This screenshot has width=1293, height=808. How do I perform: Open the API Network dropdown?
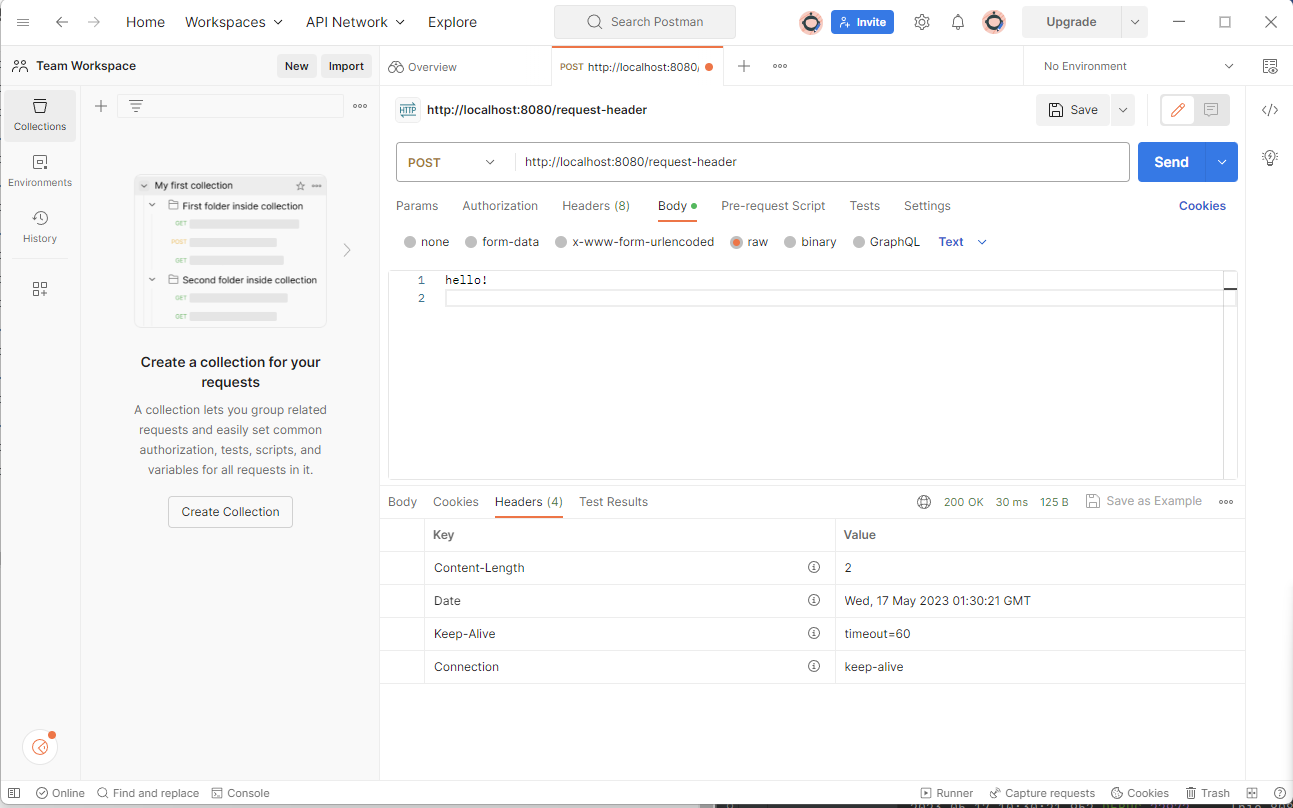point(355,22)
